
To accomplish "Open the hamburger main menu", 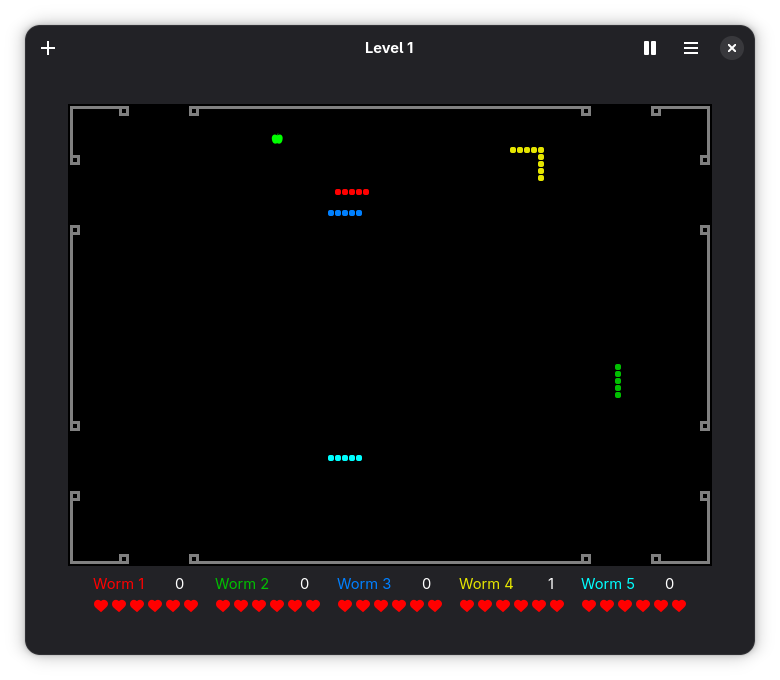I will coord(691,48).
